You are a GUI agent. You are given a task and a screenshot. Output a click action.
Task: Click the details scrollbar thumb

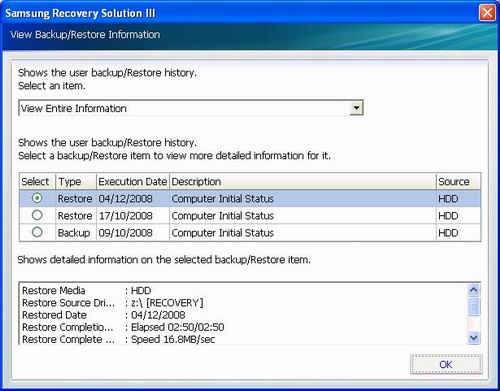[474, 306]
